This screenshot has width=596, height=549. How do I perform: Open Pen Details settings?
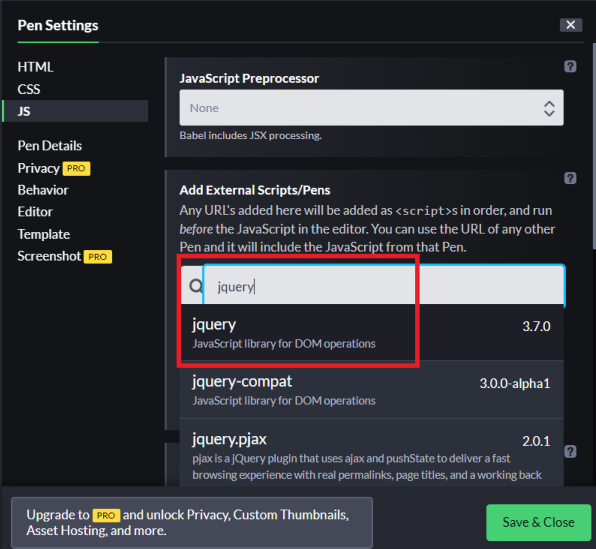point(50,146)
